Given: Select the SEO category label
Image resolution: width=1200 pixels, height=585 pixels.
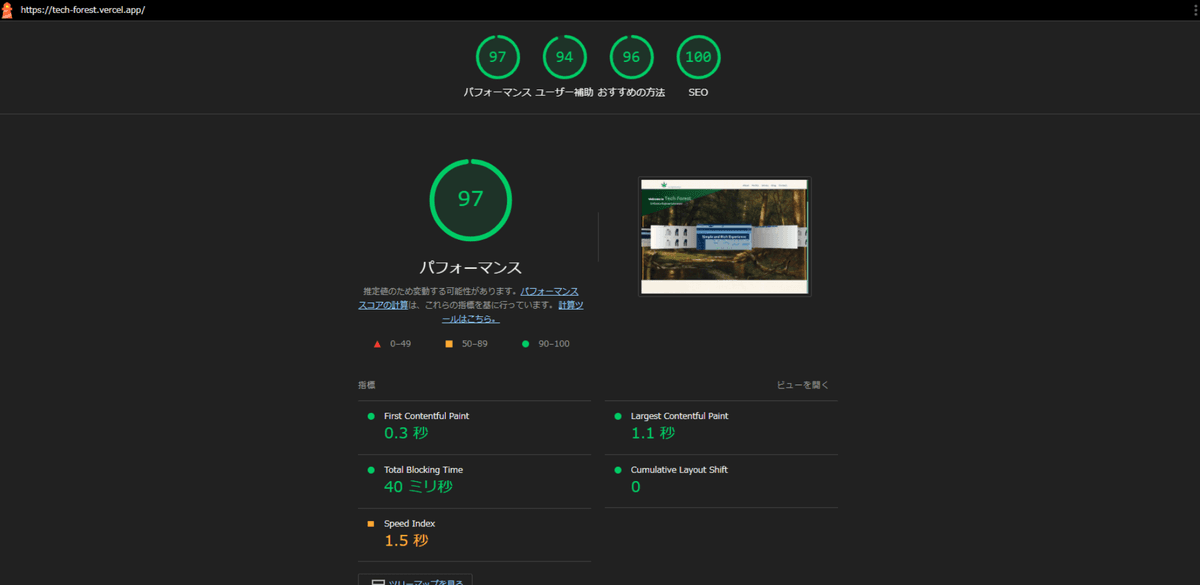Looking at the screenshot, I should [x=698, y=92].
